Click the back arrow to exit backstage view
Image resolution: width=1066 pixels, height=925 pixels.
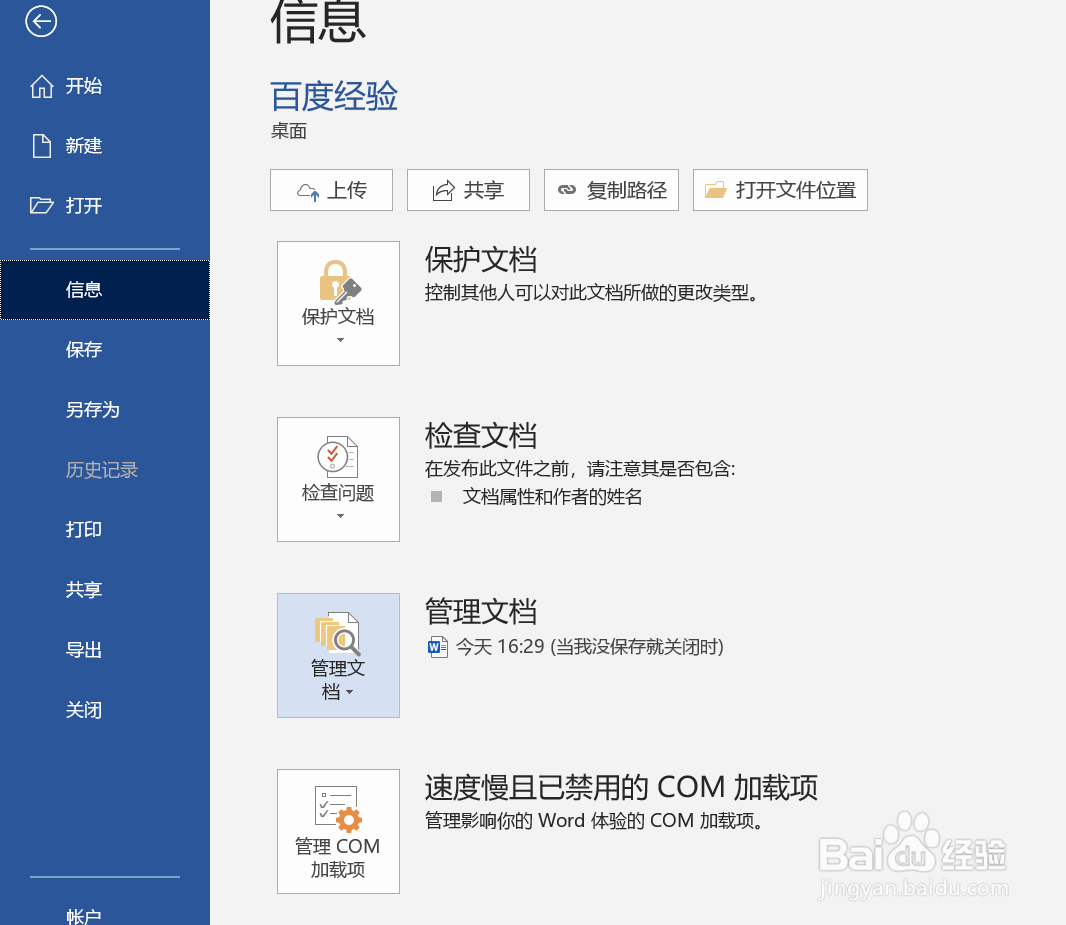pyautogui.click(x=40, y=21)
